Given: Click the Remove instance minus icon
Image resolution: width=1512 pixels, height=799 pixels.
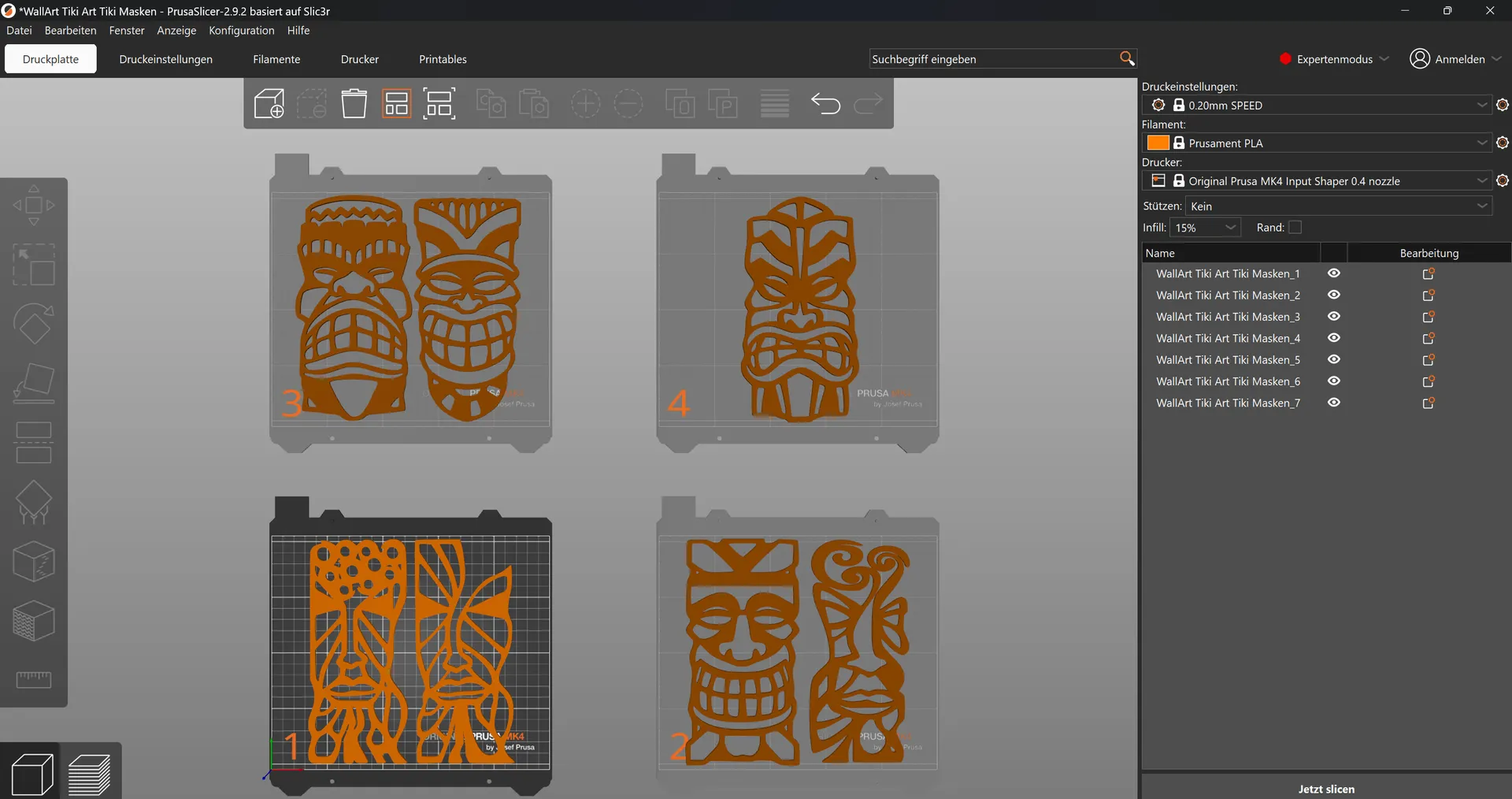Looking at the screenshot, I should (x=628, y=103).
